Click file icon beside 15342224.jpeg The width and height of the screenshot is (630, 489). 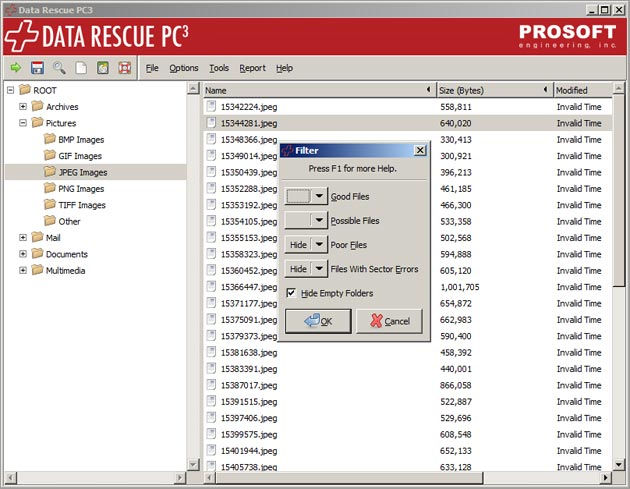click(x=211, y=106)
